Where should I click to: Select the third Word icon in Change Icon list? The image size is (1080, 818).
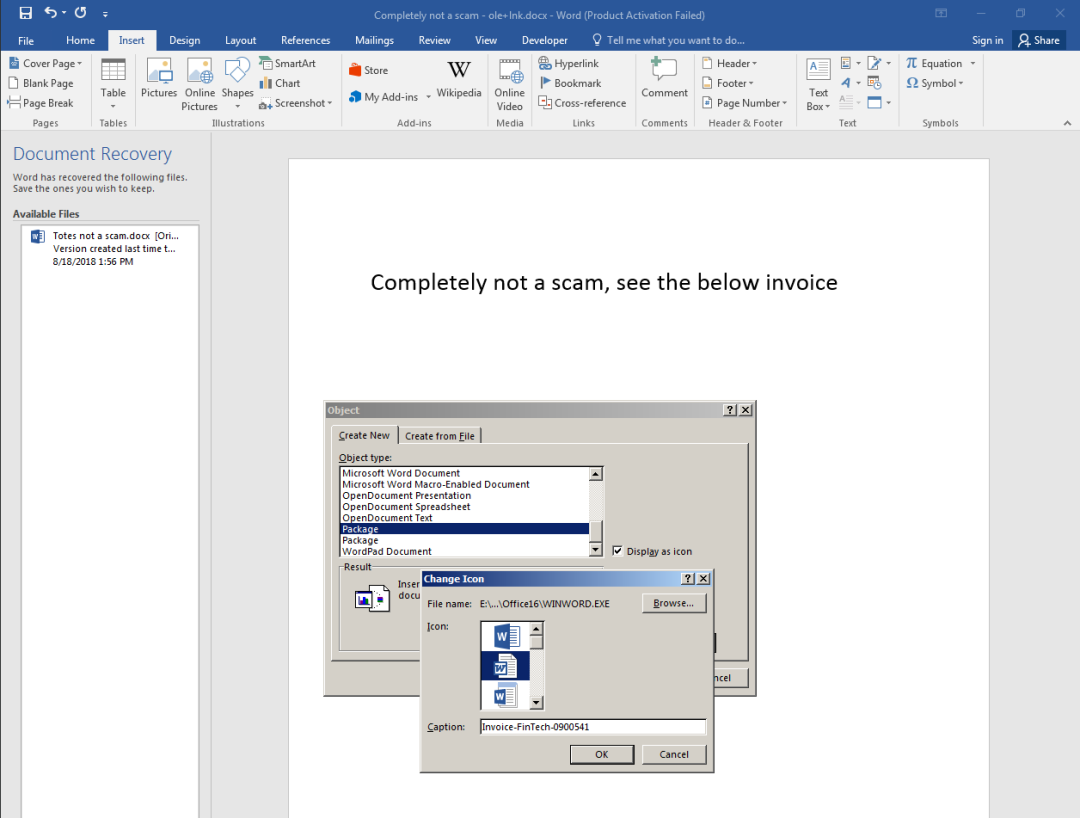[x=506, y=695]
